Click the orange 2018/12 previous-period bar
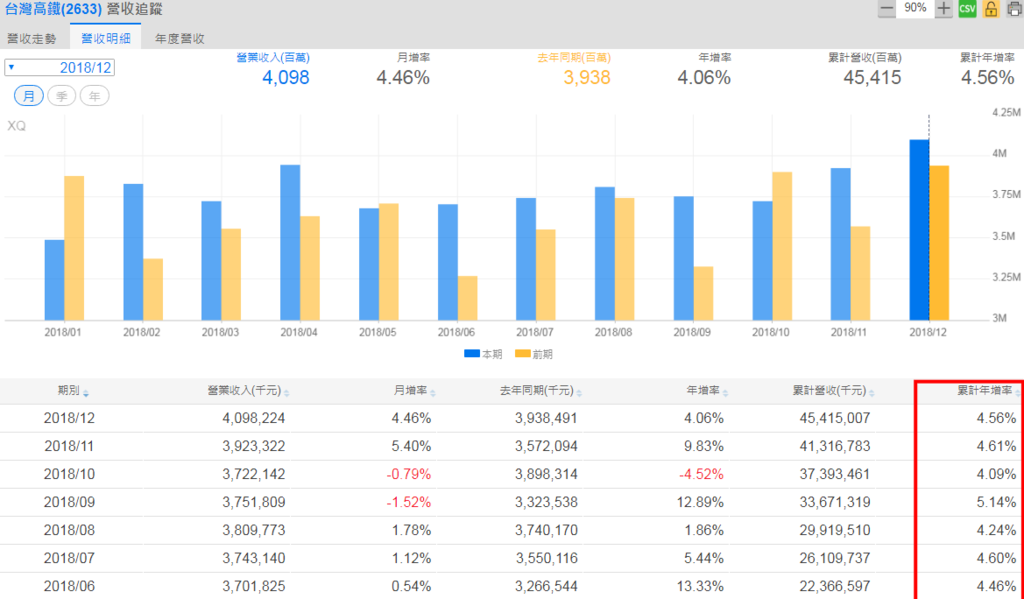Image resolution: width=1024 pixels, height=599 pixels. click(x=938, y=243)
